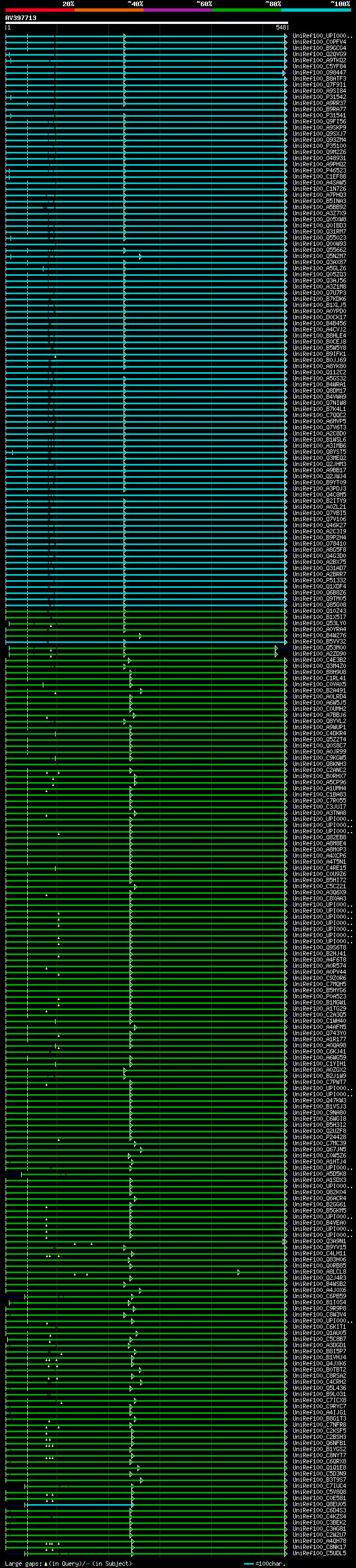Click hit name UniRef100_A4QH78
Screen dimensions: 356x1568
(x=319, y=1540)
